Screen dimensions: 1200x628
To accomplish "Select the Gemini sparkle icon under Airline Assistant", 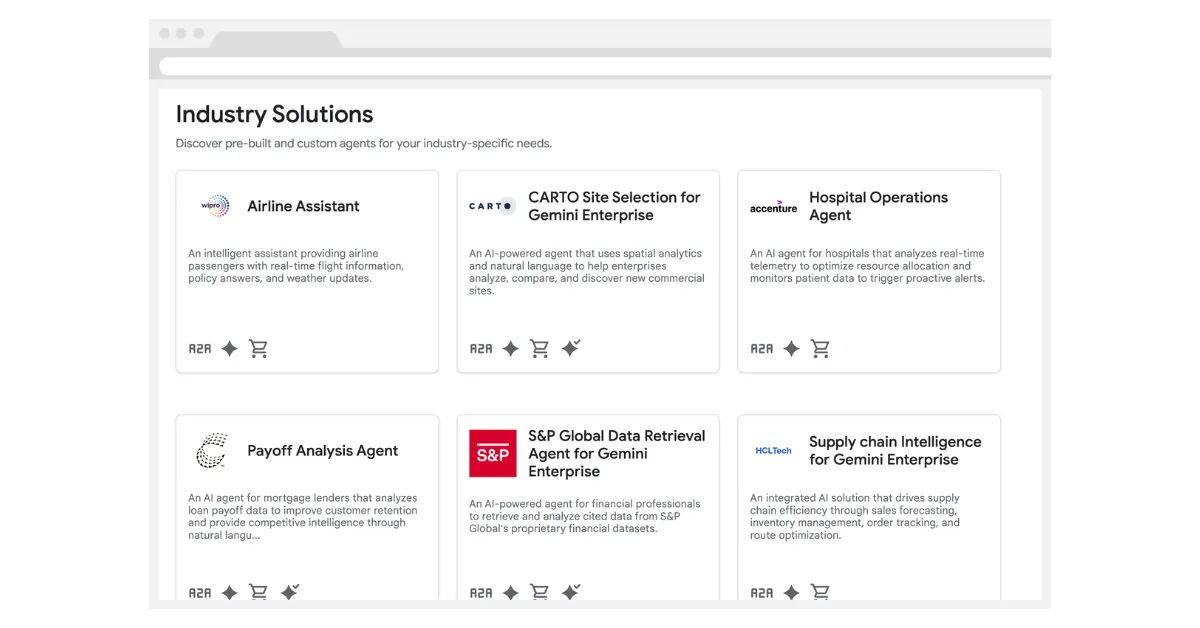I will tap(228, 348).
